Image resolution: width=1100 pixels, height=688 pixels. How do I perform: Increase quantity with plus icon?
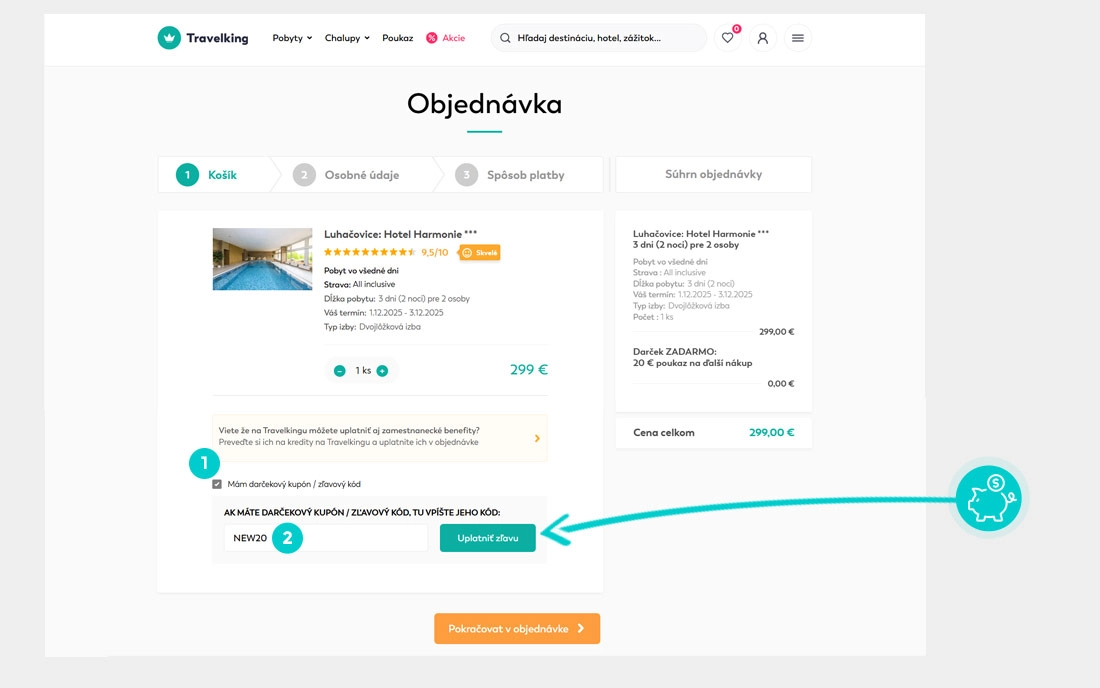pyautogui.click(x=382, y=371)
